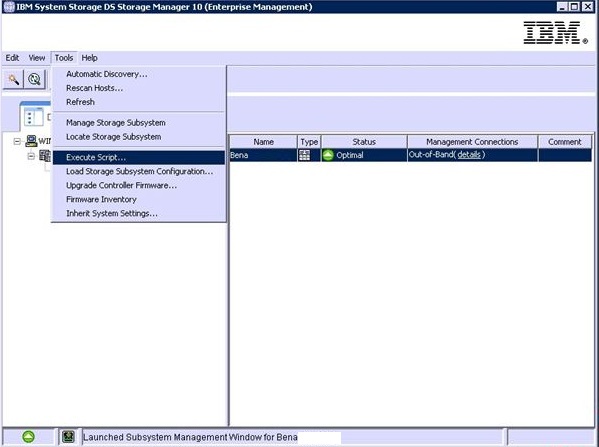Sort by the Comment column header

click(565, 142)
